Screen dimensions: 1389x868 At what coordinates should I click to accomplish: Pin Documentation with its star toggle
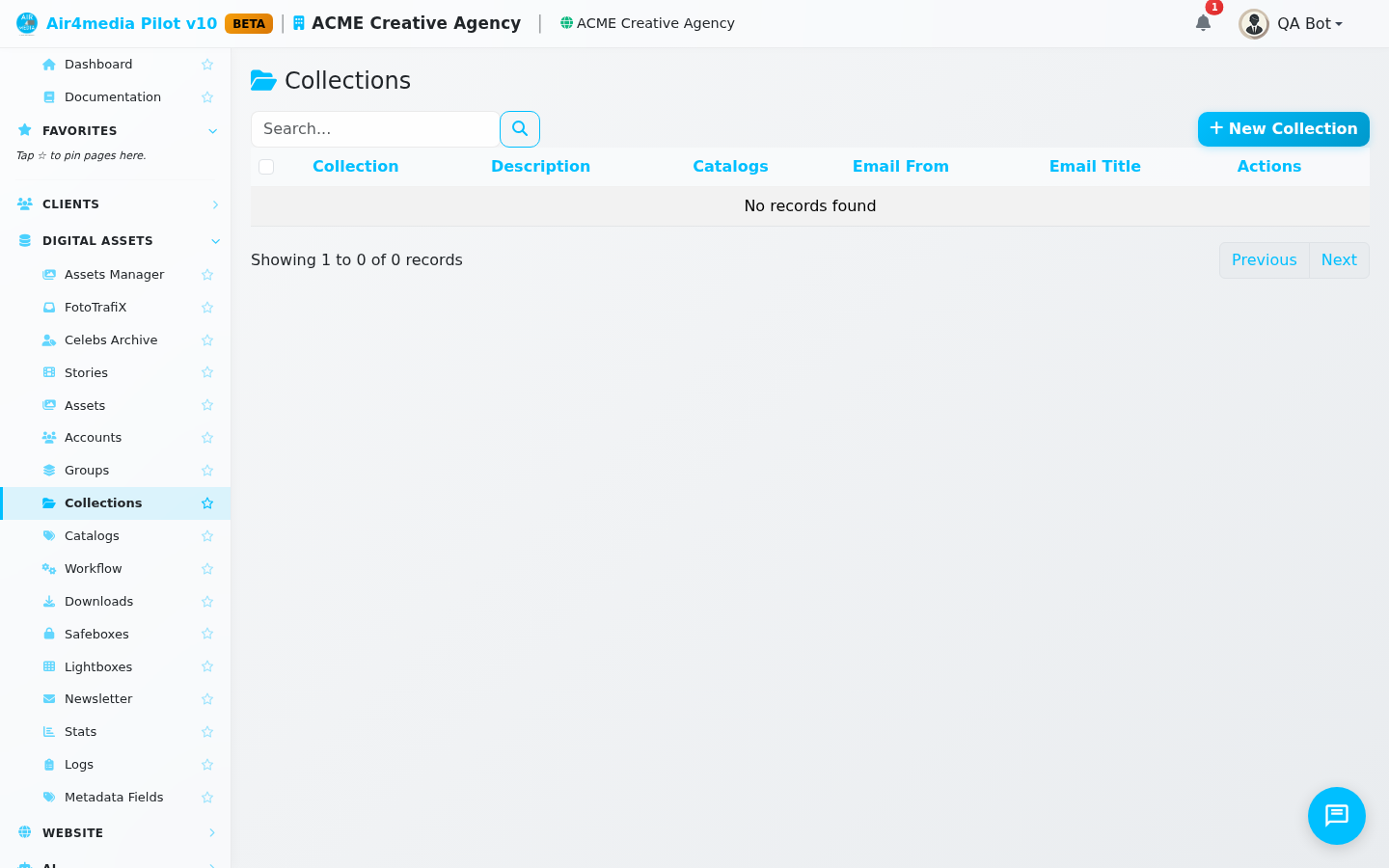click(x=207, y=97)
